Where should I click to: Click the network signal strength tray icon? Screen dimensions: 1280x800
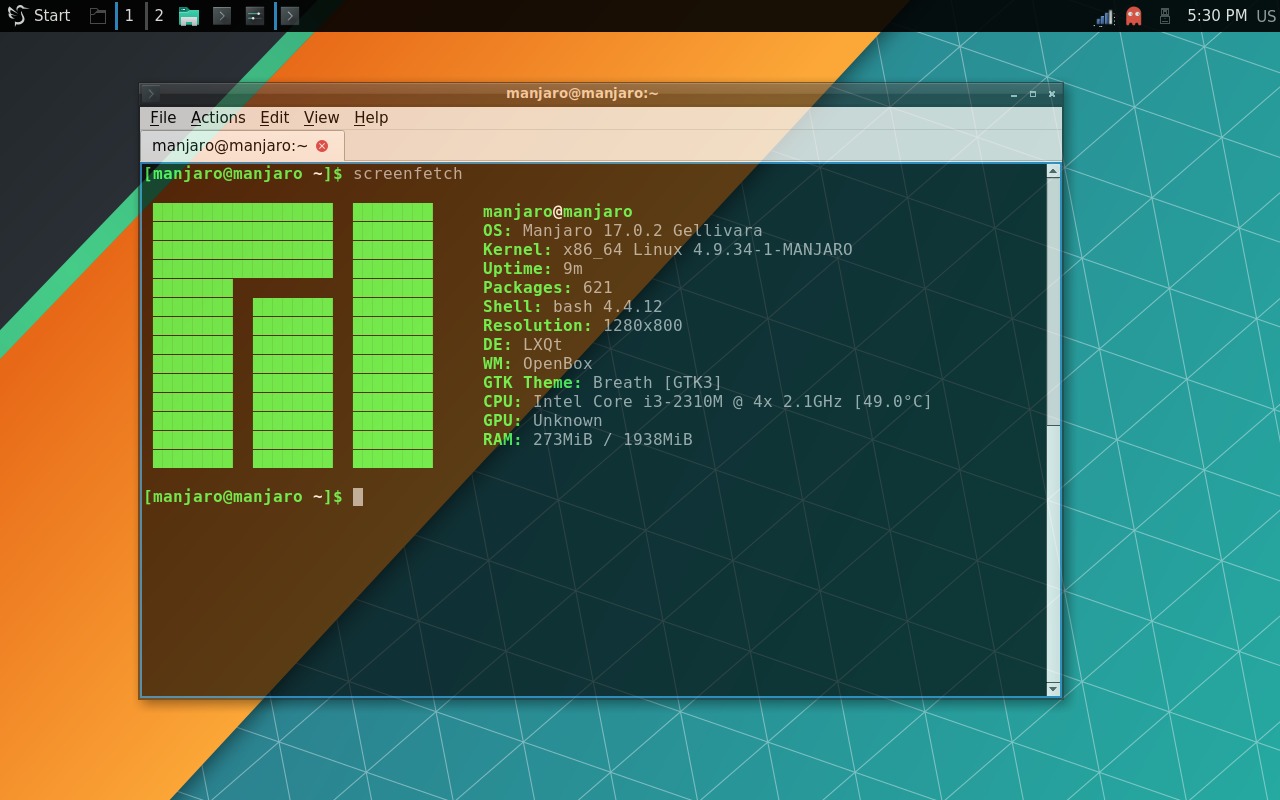coord(1104,15)
